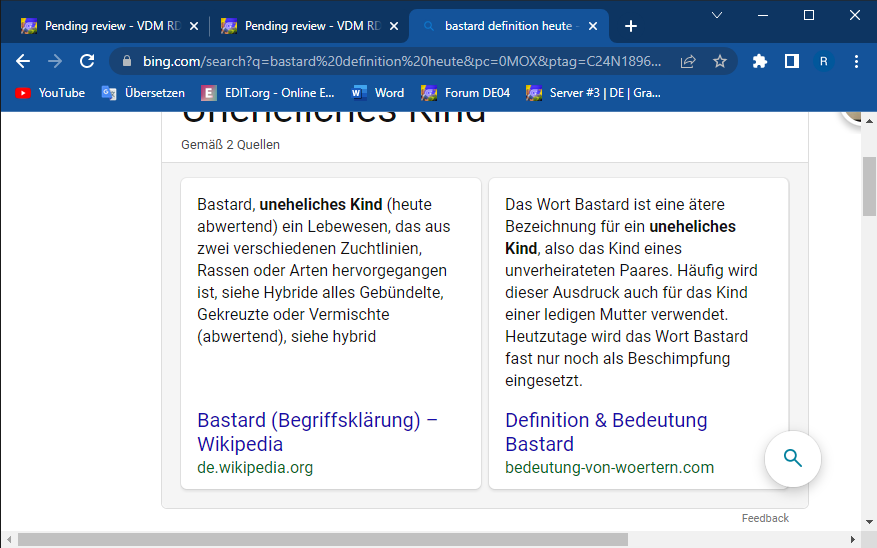View site info via the lock icon

(x=127, y=61)
